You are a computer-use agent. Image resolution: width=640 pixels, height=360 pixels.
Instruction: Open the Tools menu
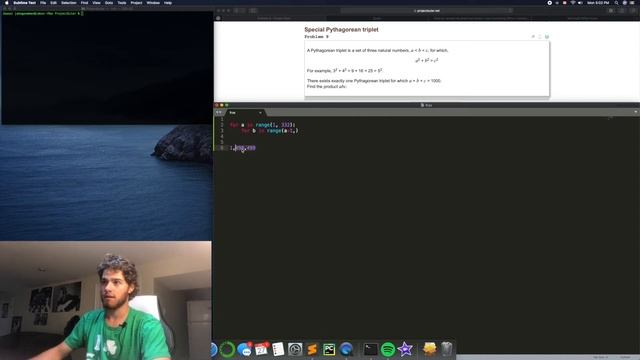tap(122, 2)
